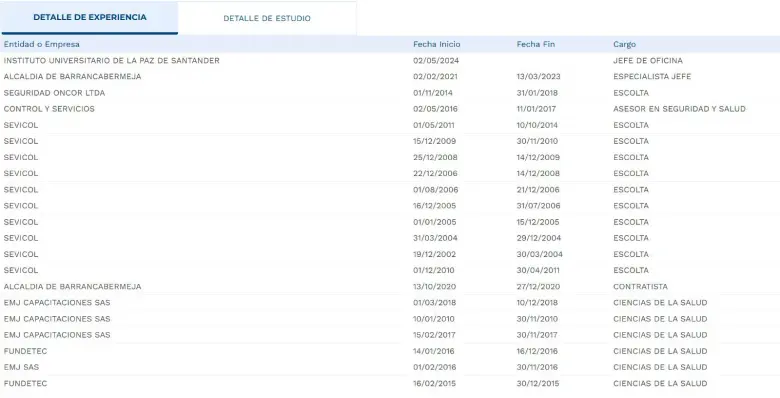Click end date 15/12/2005

(x=538, y=222)
